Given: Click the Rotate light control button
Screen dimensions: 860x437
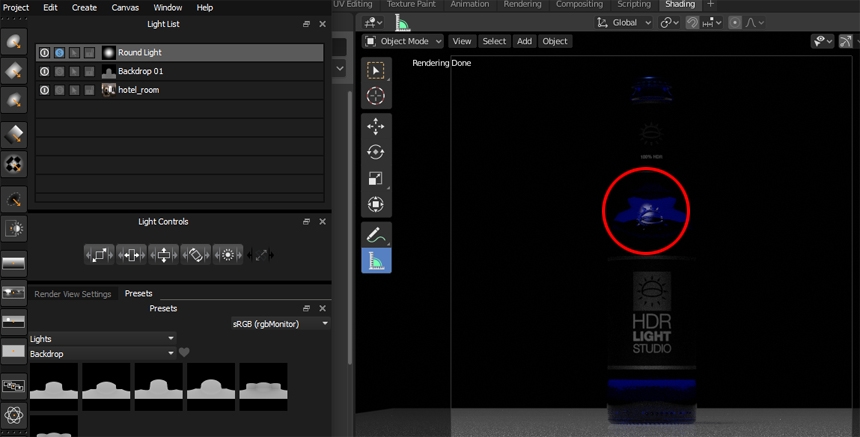Looking at the screenshot, I should (196, 255).
